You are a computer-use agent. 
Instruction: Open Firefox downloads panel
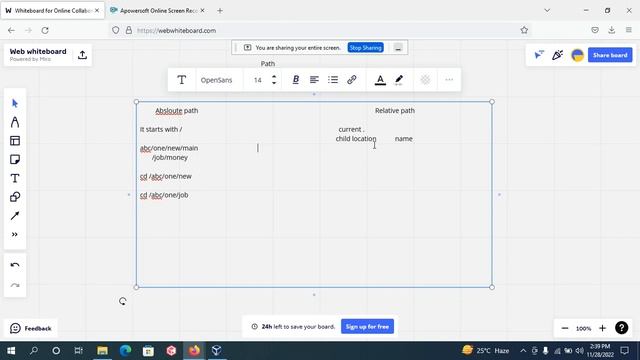(x=611, y=30)
